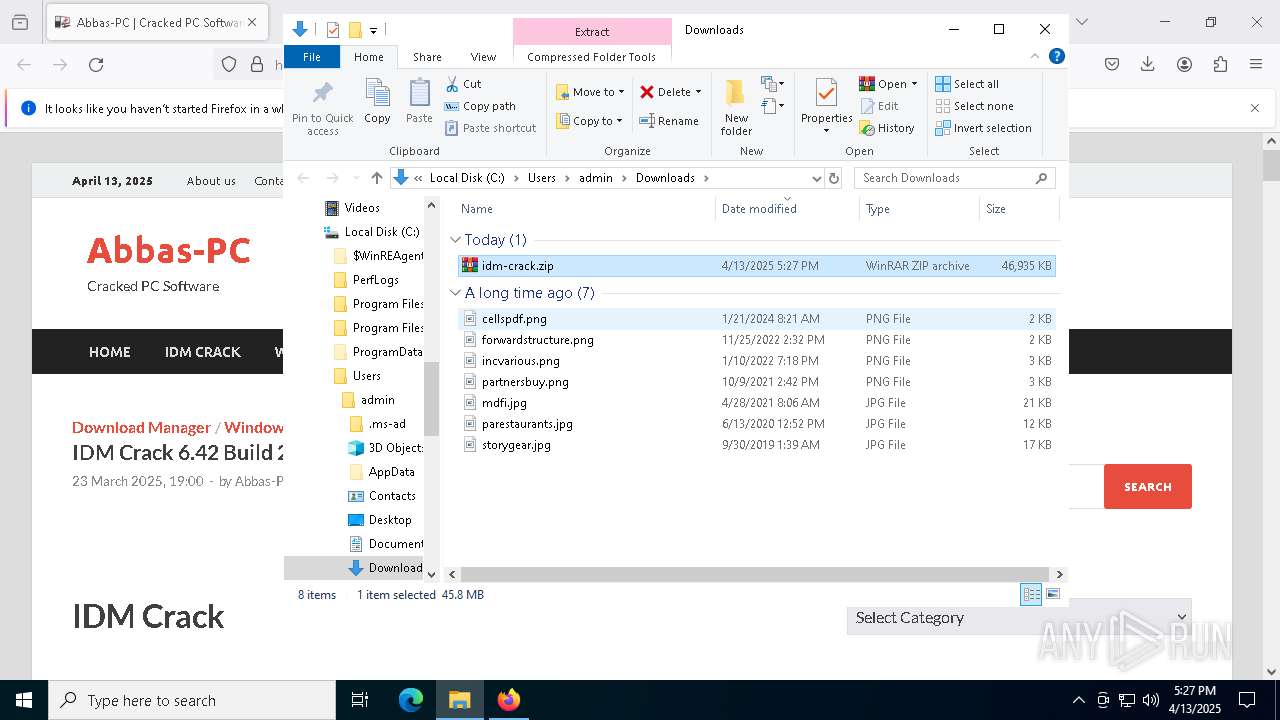This screenshot has height=720, width=1280.
Task: Switch to the View ribbon tab
Action: (x=483, y=57)
